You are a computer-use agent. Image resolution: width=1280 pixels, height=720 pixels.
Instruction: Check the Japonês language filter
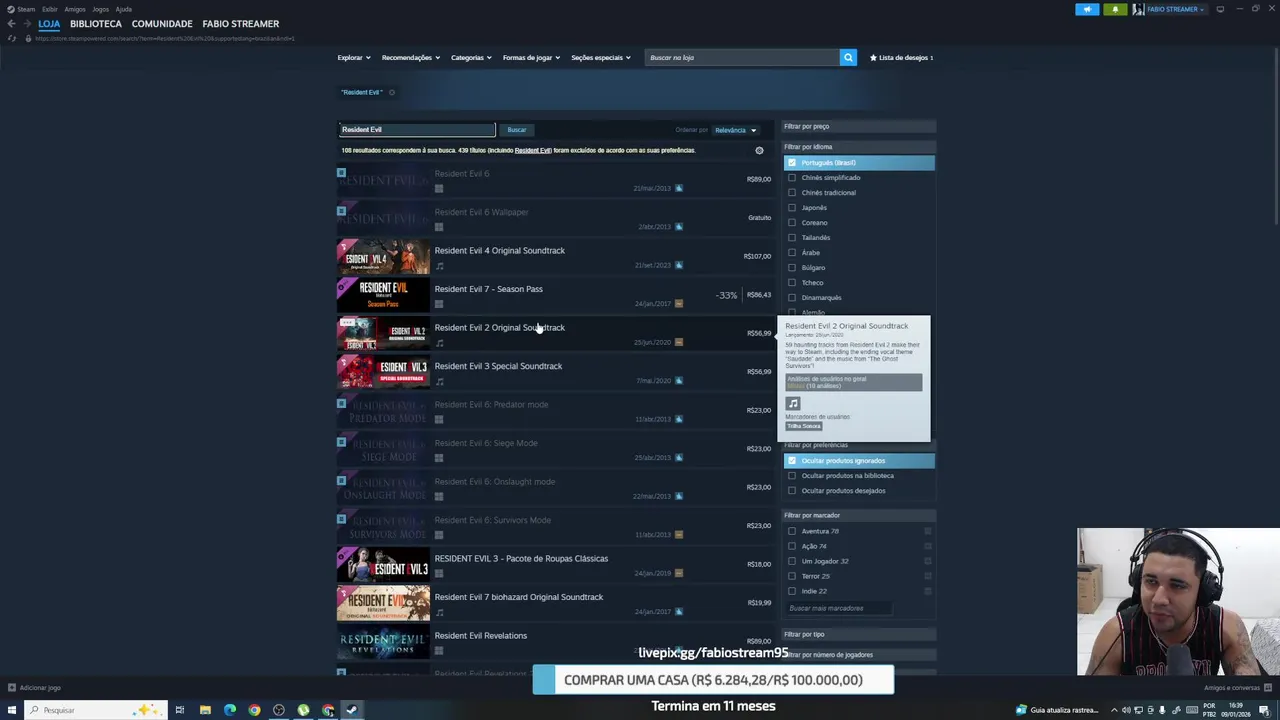pos(792,208)
